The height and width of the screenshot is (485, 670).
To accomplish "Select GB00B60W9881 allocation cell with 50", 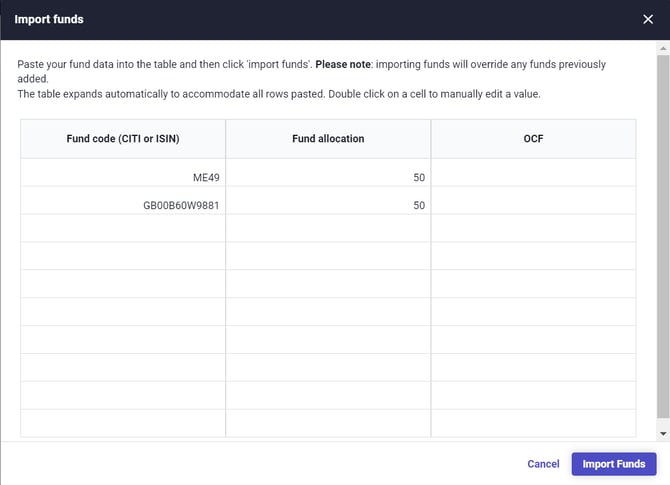I will [x=328, y=206].
